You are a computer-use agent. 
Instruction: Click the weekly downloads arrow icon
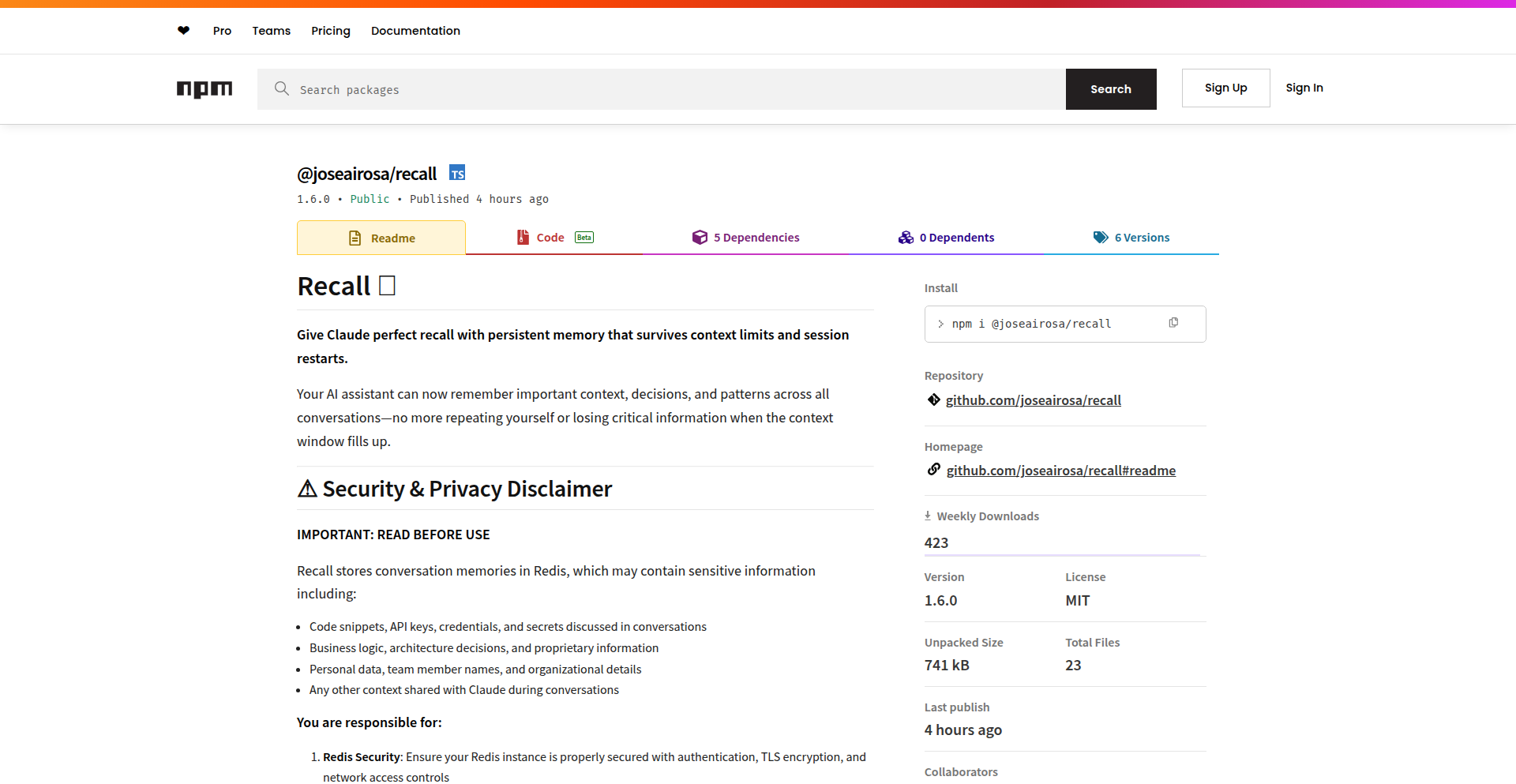point(928,516)
